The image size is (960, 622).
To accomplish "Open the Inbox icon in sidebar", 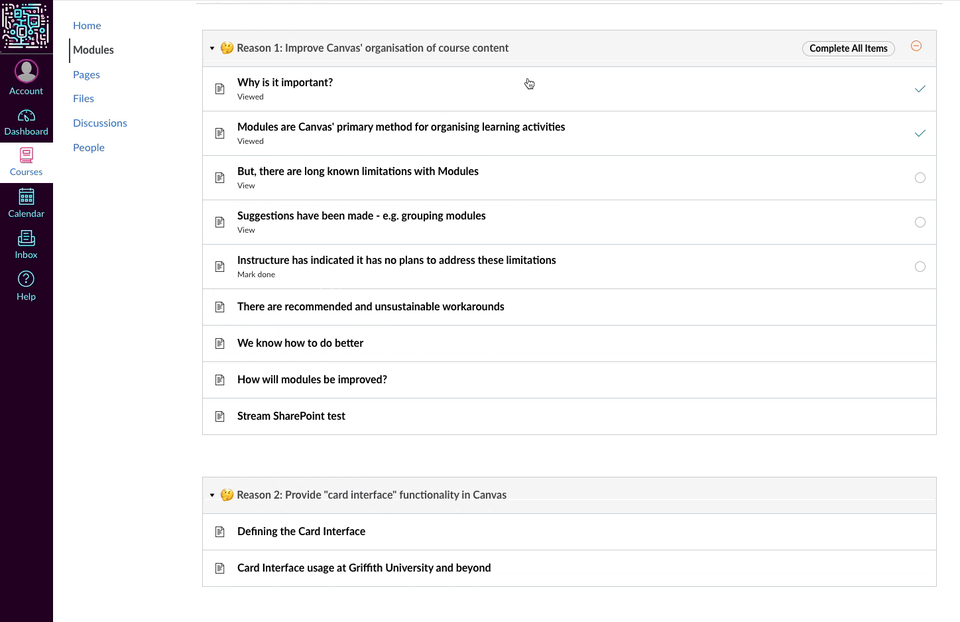I will (x=26, y=238).
